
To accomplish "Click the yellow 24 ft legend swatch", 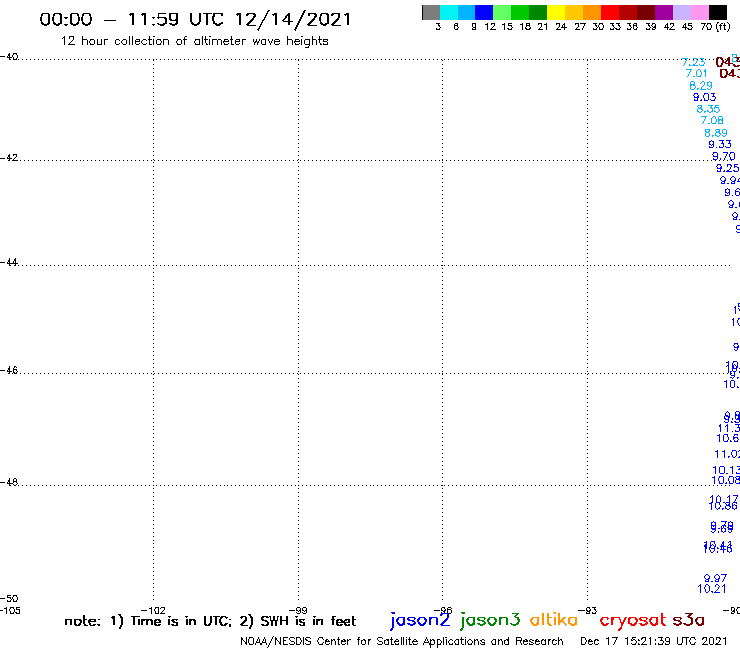I will (555, 12).
